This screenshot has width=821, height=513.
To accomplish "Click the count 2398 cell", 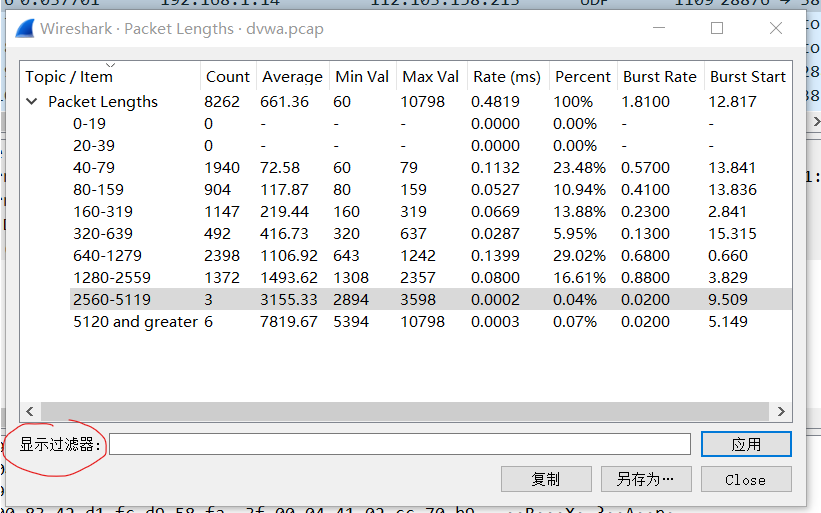I will (x=222, y=255).
